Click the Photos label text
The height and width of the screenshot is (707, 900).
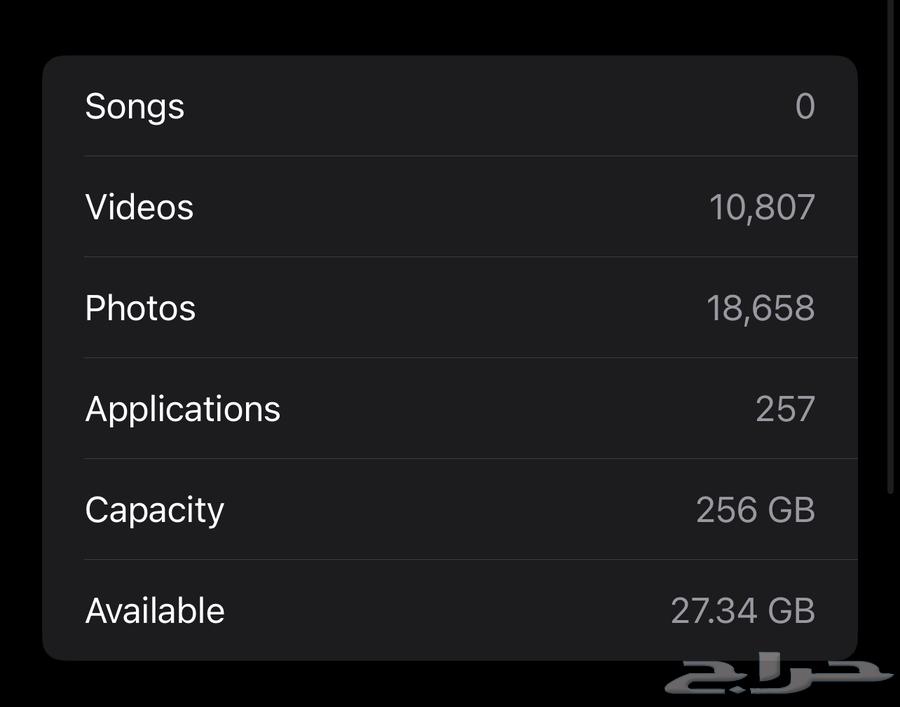(x=140, y=308)
